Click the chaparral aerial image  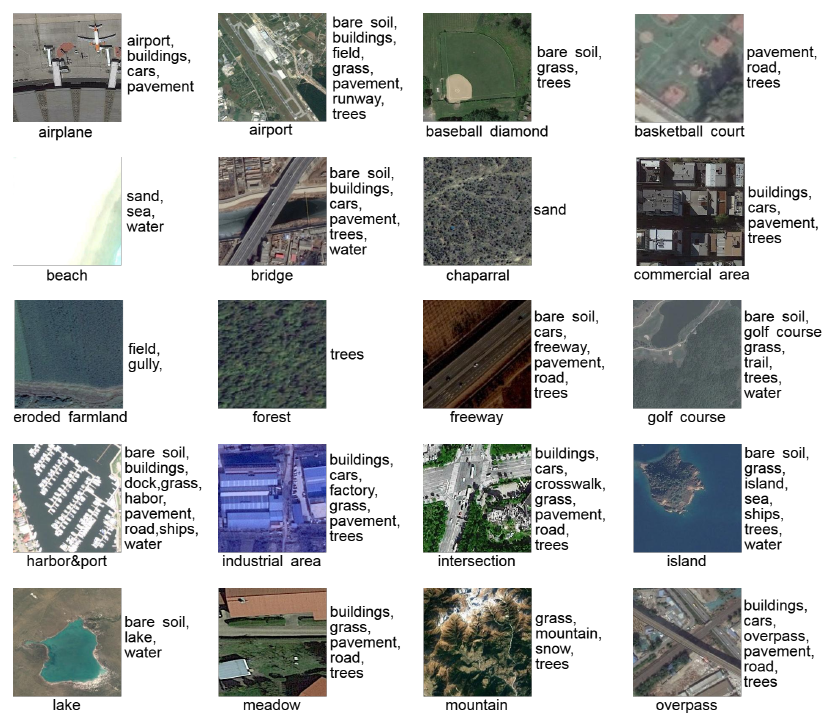(x=477, y=211)
